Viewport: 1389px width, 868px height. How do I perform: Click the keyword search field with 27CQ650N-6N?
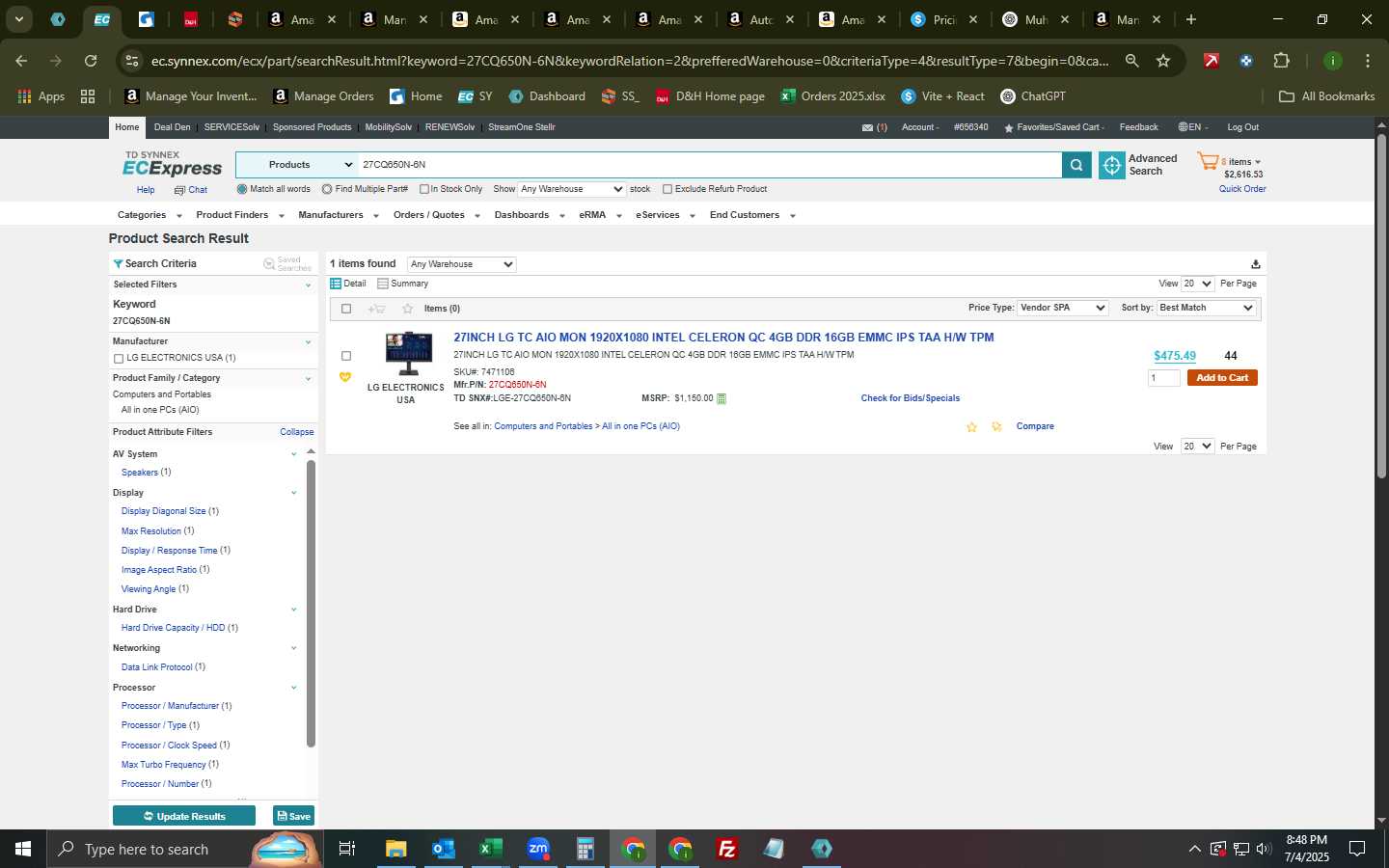(710, 165)
